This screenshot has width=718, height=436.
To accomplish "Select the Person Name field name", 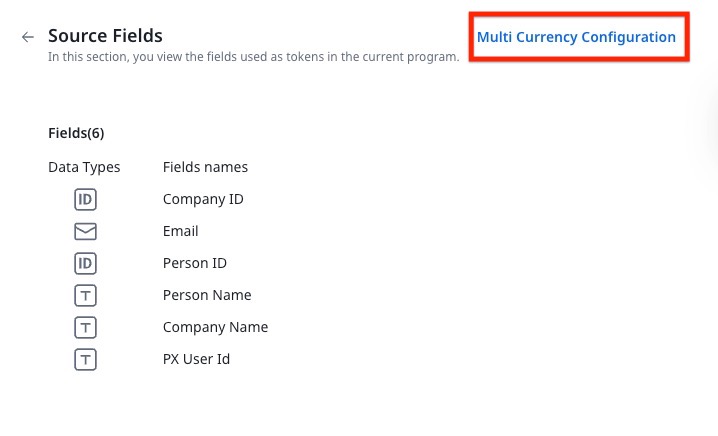I will [x=207, y=295].
